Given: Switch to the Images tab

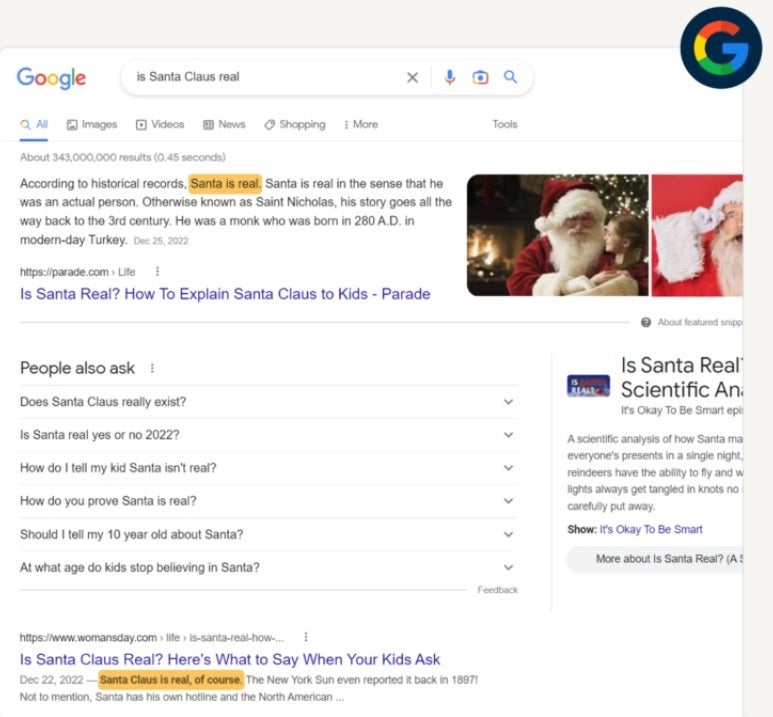Looking at the screenshot, I should click(92, 124).
